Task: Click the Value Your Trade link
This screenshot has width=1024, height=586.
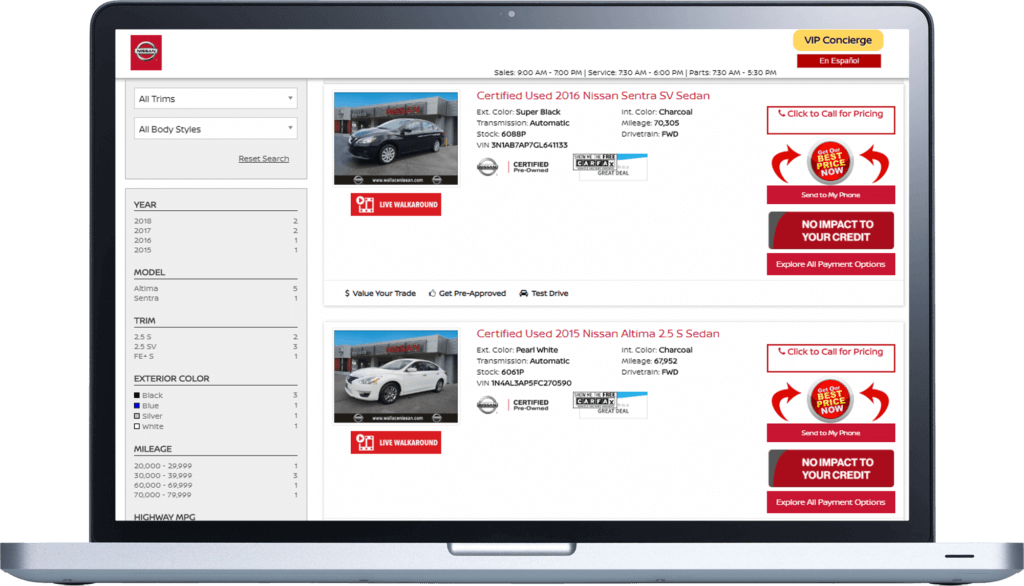Action: point(380,293)
